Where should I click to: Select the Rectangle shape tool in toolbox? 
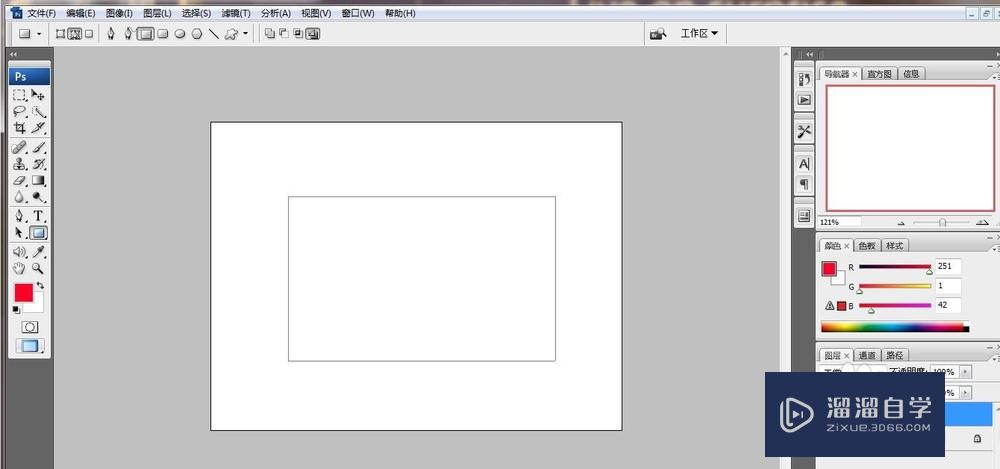coord(38,233)
